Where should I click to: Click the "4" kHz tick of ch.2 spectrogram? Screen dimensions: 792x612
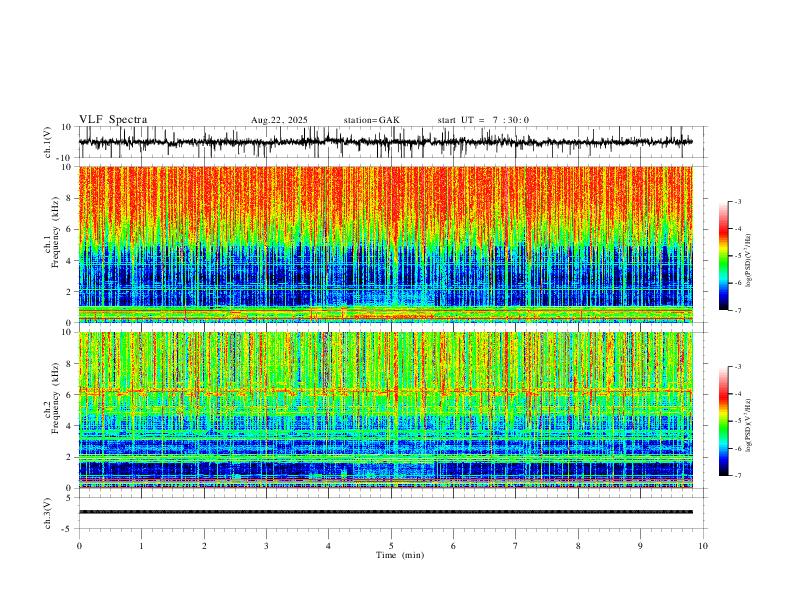[69, 426]
